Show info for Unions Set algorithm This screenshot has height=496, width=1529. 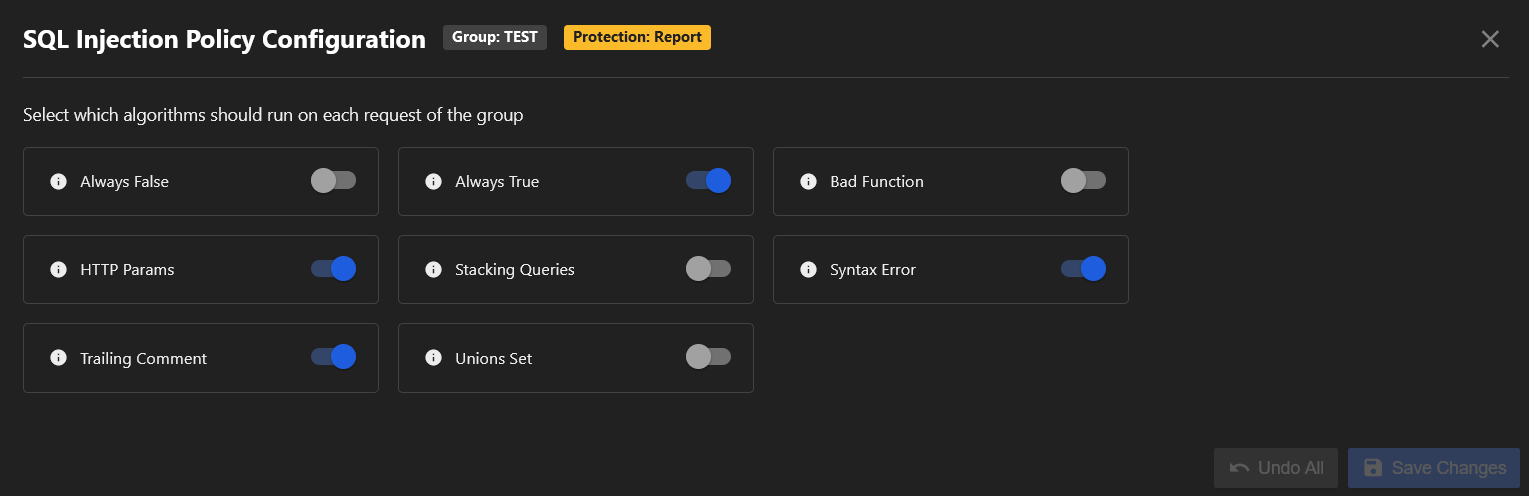(x=433, y=358)
